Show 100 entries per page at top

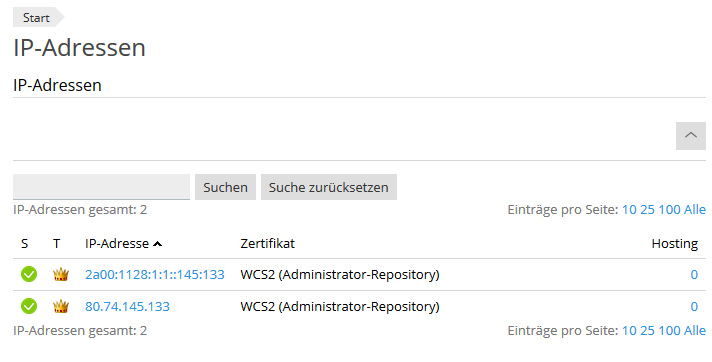pos(669,210)
